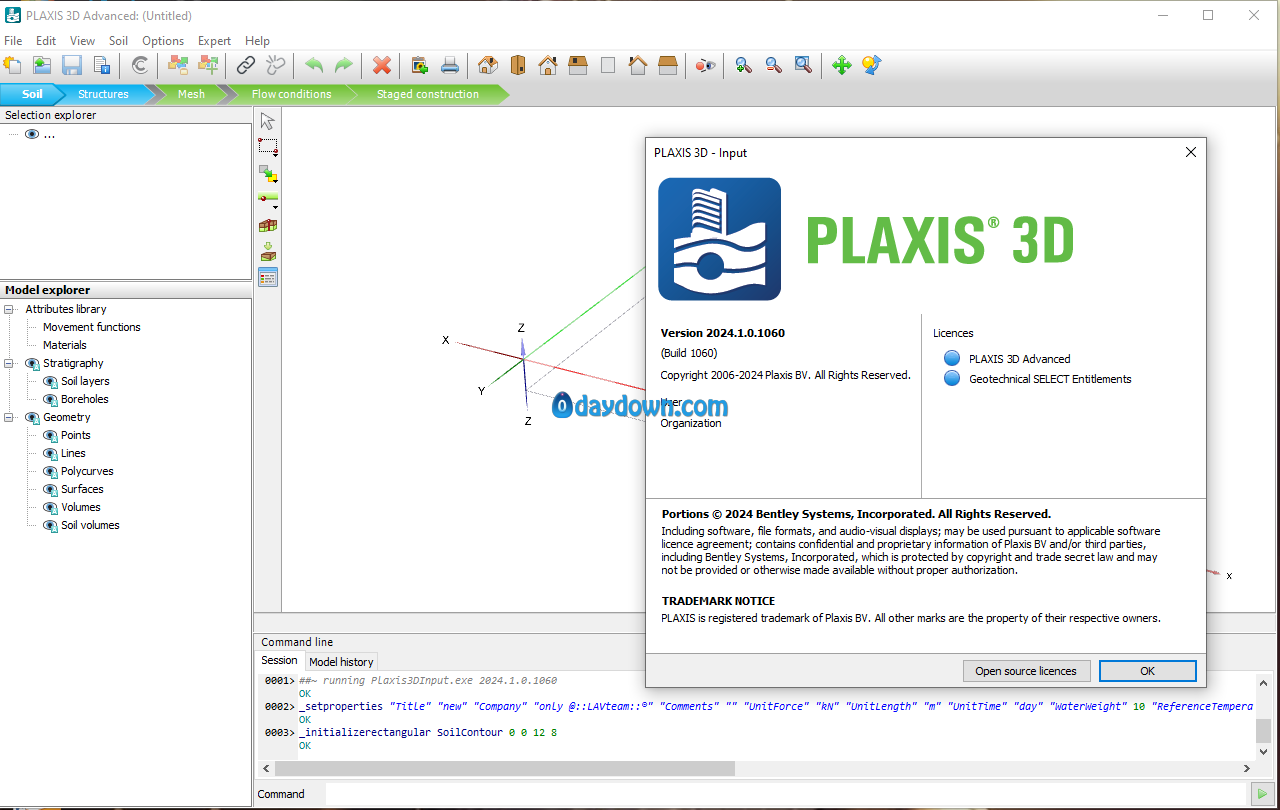1280x810 pixels.
Task: Click the move object tool icon
Action: click(267, 174)
